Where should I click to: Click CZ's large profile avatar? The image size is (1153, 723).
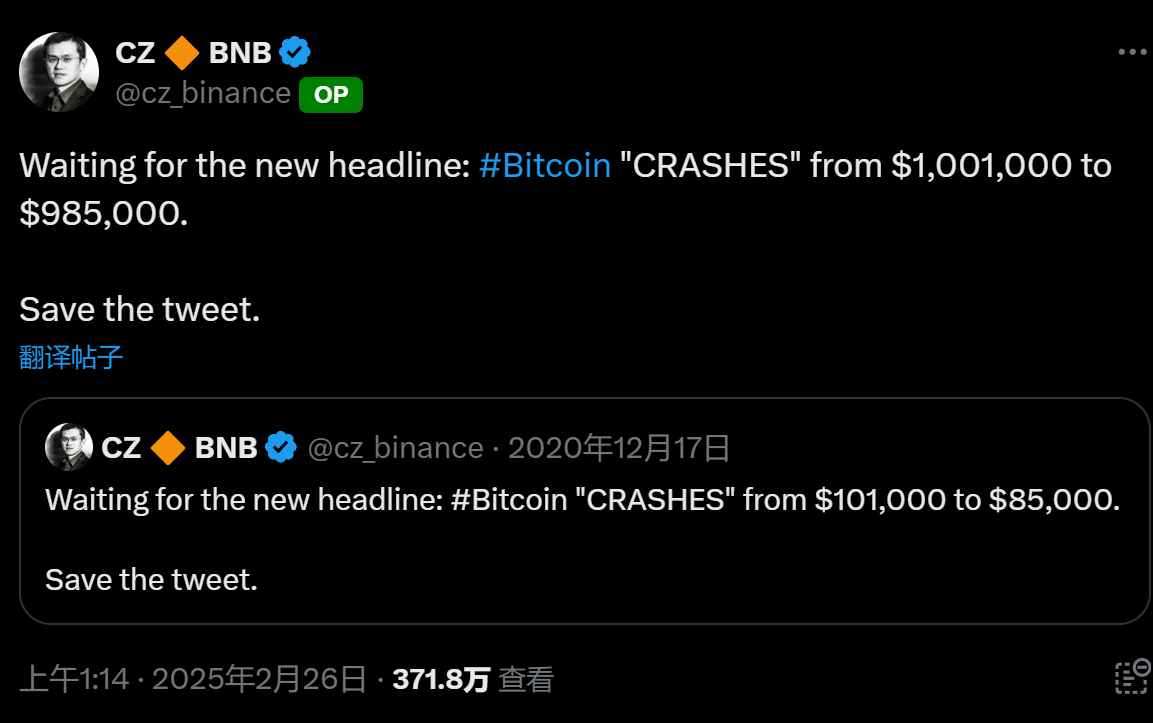click(x=59, y=72)
